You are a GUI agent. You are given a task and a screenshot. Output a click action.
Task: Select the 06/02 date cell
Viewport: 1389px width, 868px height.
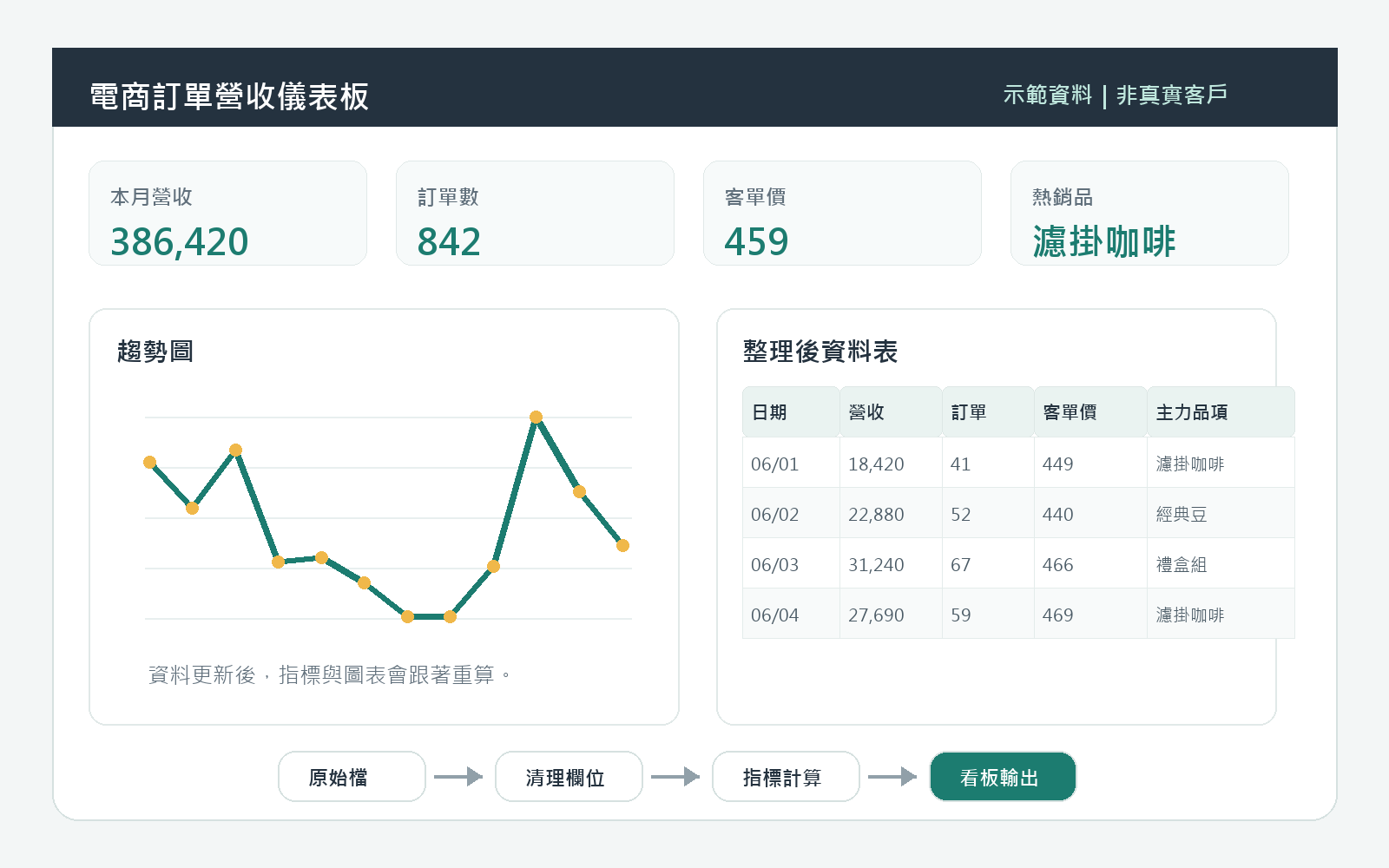coord(791,514)
